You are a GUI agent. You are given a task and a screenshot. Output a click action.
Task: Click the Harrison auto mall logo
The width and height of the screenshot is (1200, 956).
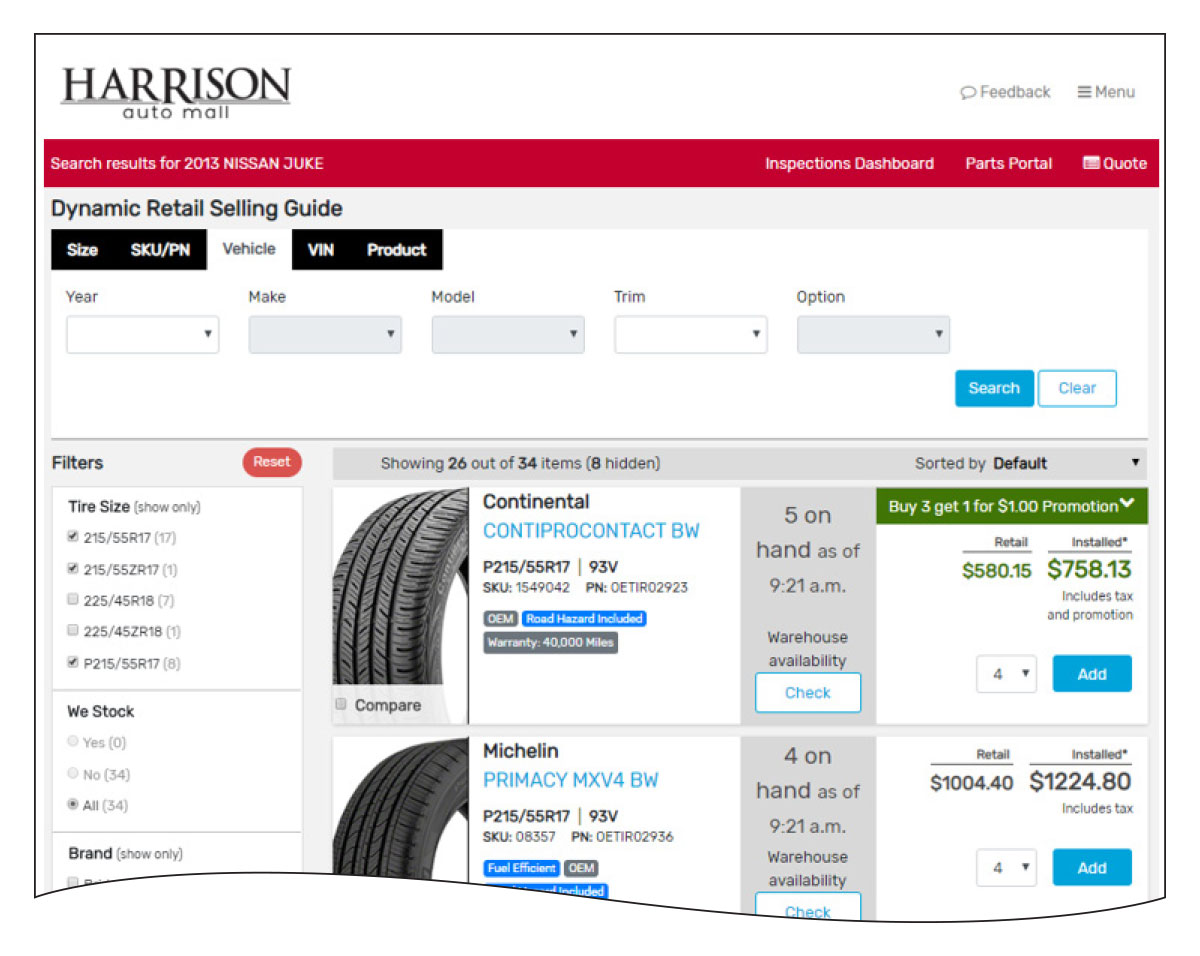tap(176, 93)
